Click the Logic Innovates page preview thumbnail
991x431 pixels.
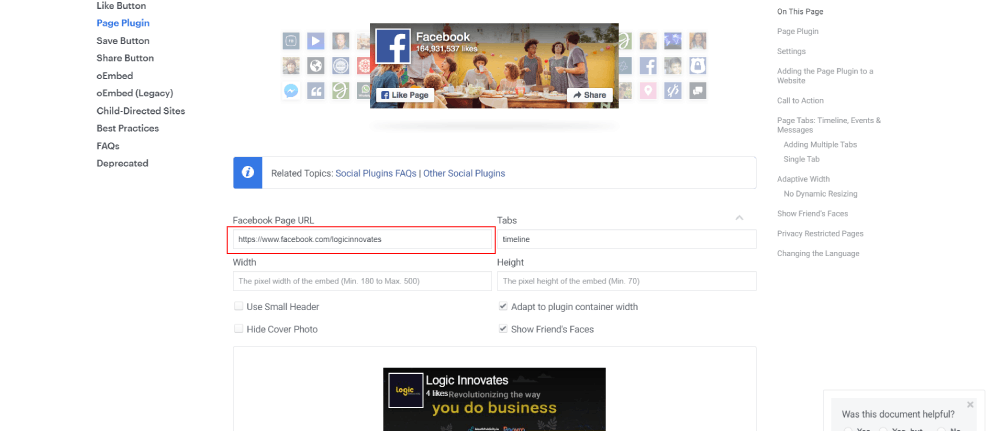(x=494, y=399)
